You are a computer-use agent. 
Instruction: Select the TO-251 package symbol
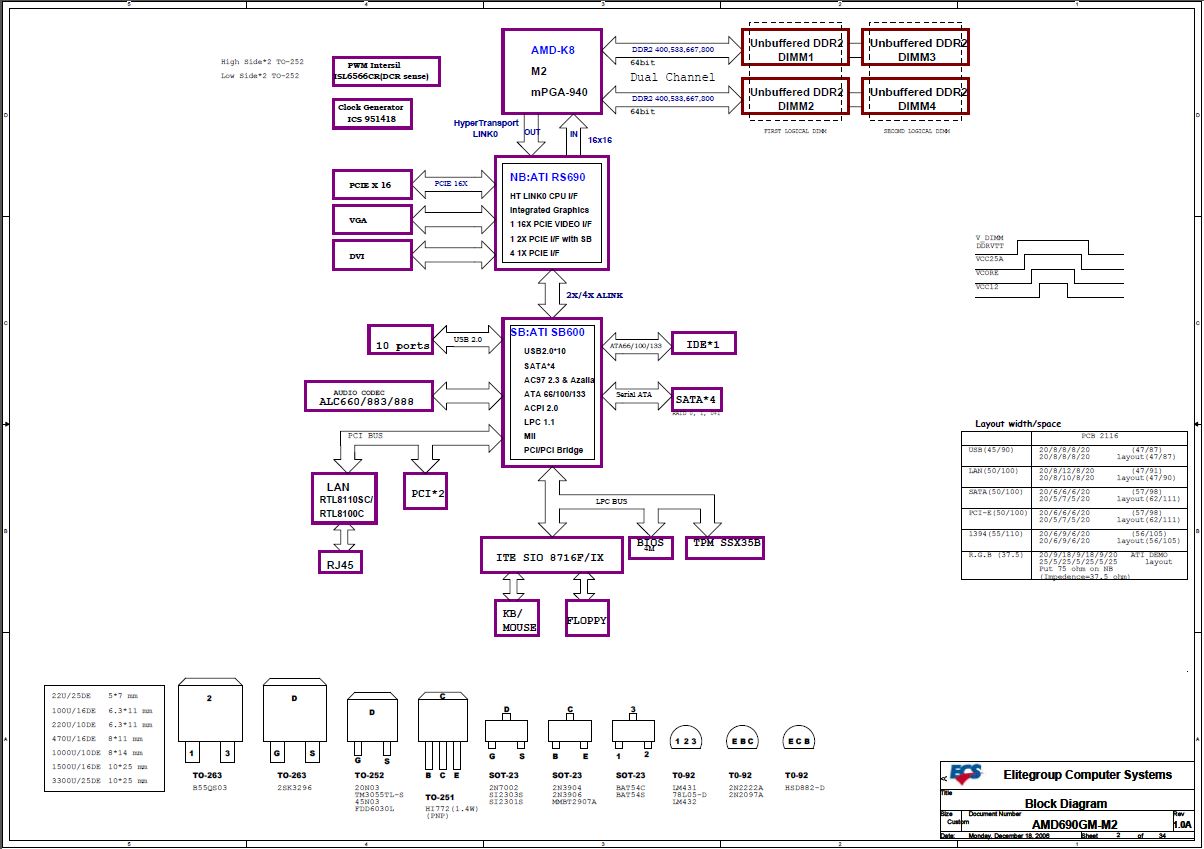click(442, 731)
